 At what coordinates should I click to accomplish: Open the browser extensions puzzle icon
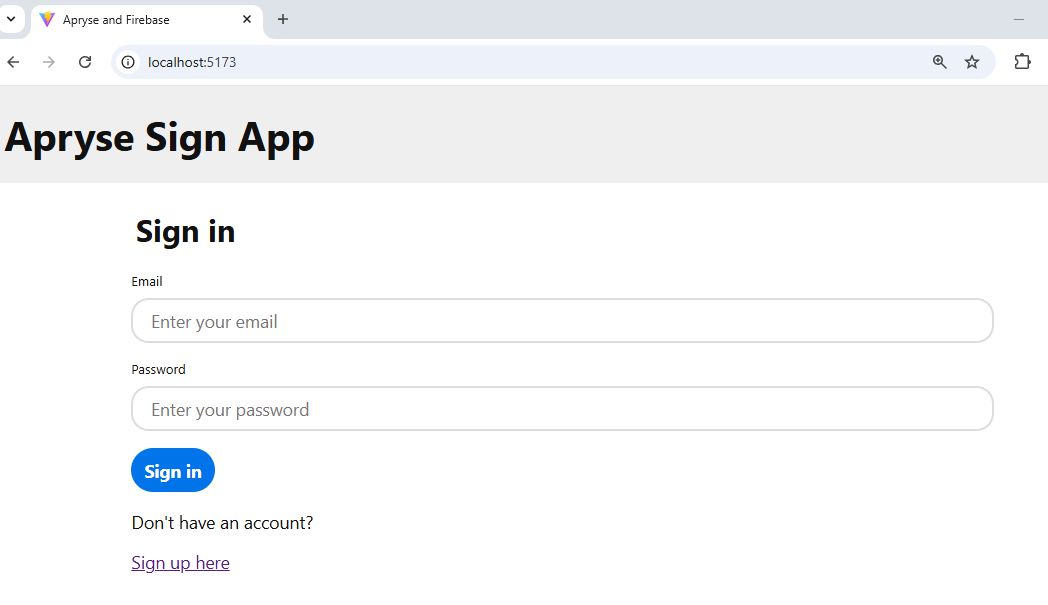pos(1022,62)
